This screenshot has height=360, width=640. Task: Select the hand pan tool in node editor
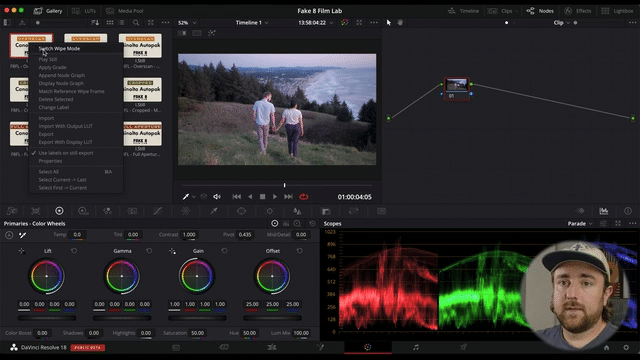[400, 23]
